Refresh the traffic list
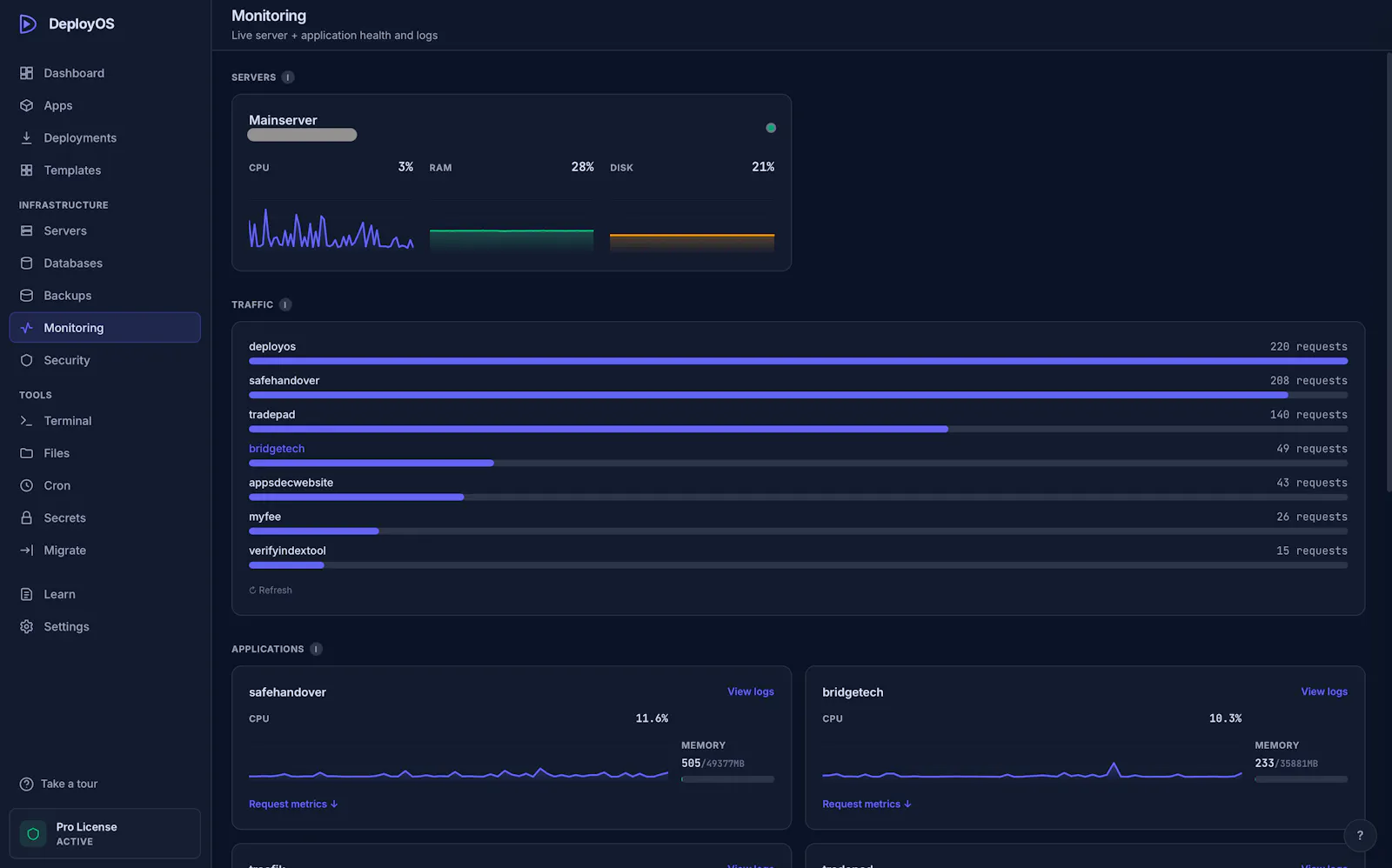Image resolution: width=1392 pixels, height=868 pixels. point(271,591)
